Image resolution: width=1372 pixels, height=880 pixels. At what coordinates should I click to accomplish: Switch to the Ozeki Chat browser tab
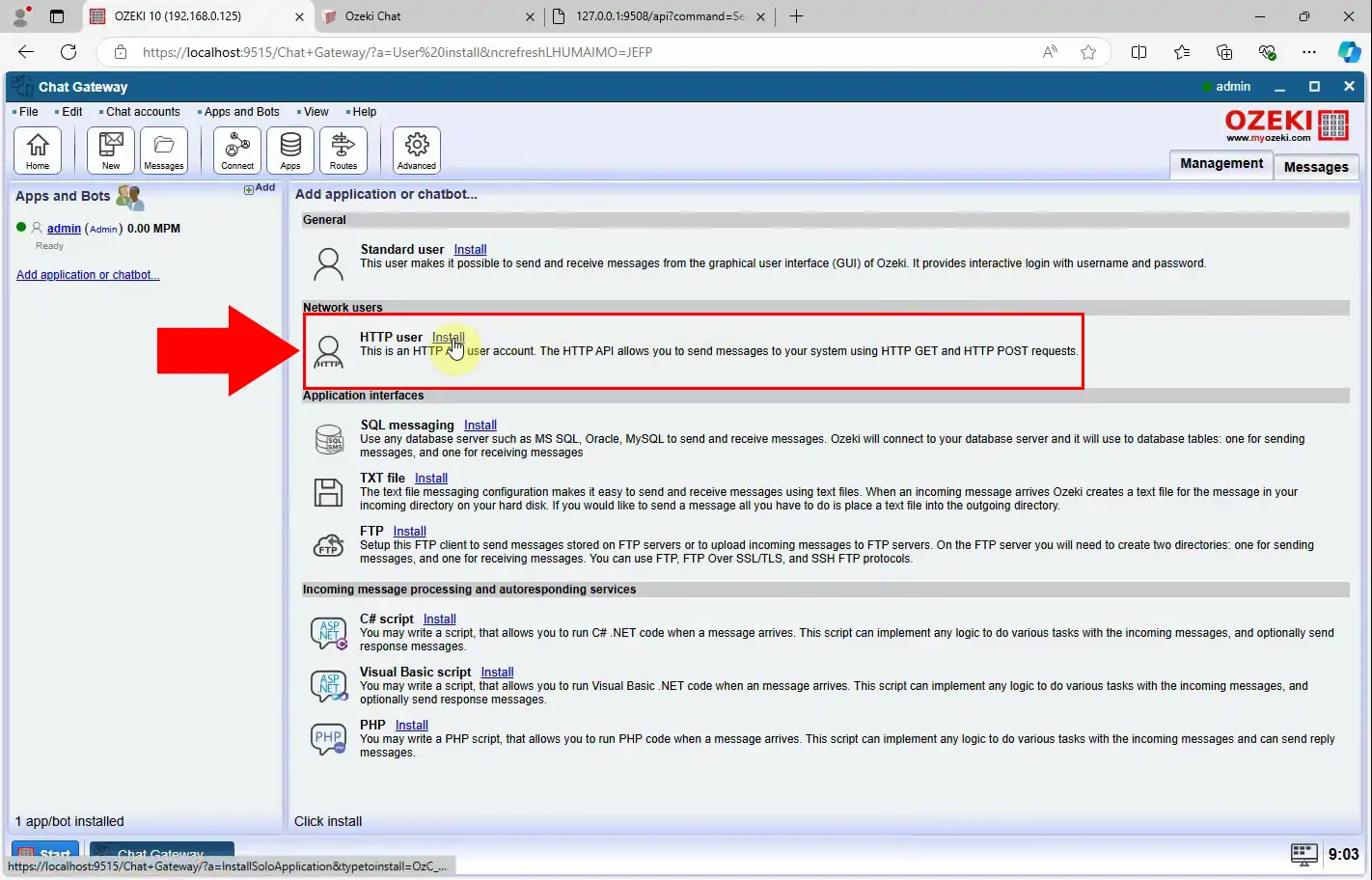427,16
